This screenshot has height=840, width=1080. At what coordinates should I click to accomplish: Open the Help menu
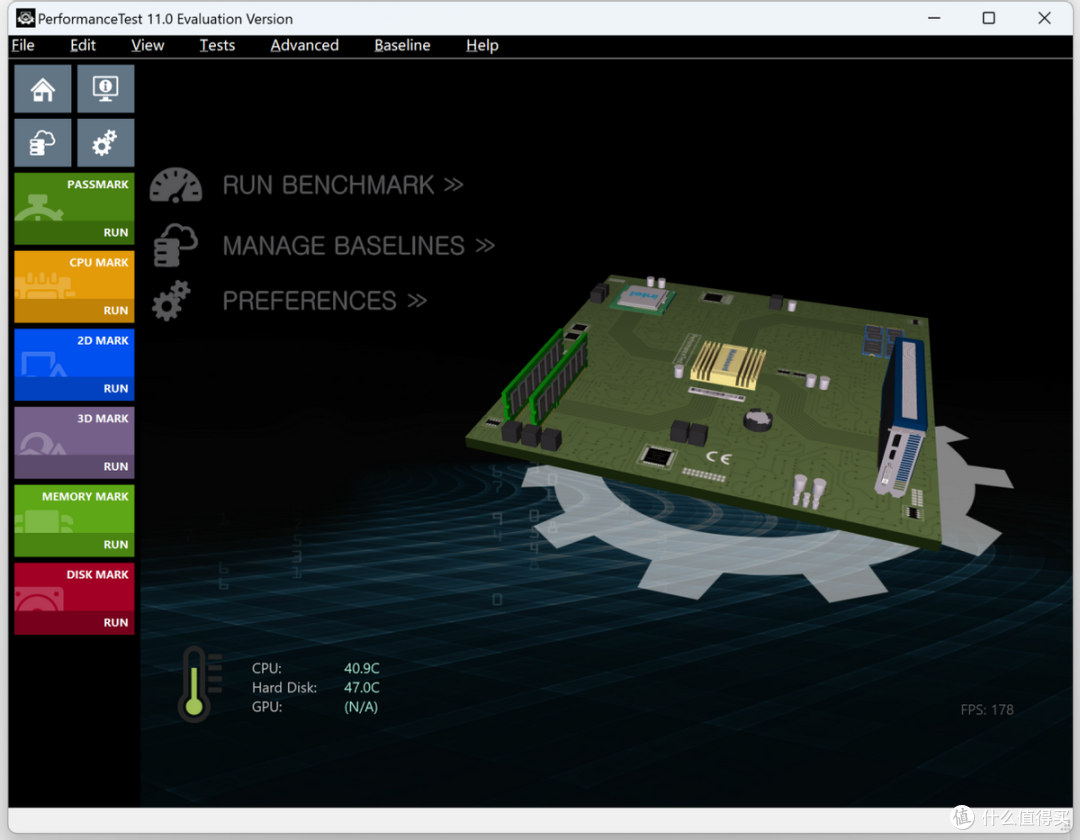(482, 45)
